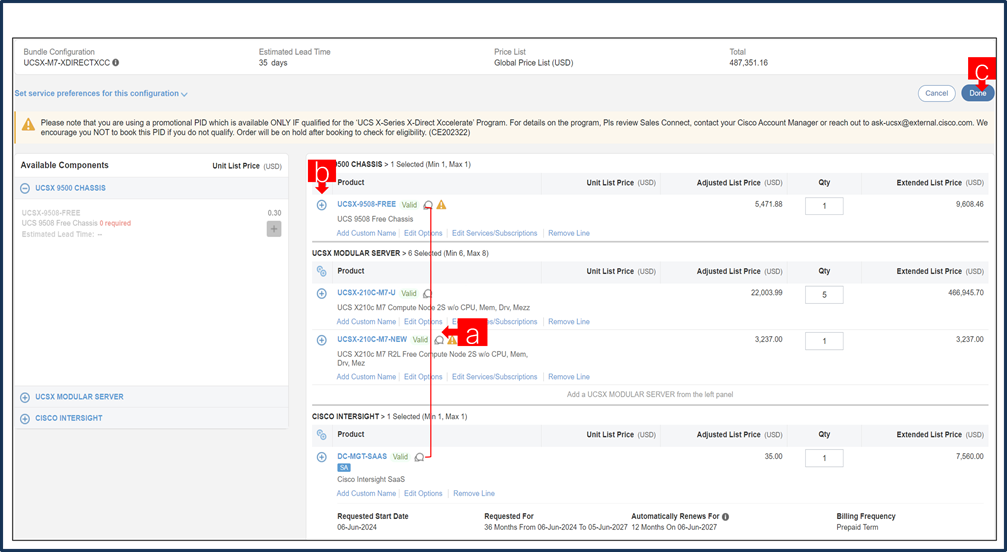The width and height of the screenshot is (1007, 552).
Task: Click the warning triangle in promotional PID banner
Action: tap(28, 125)
